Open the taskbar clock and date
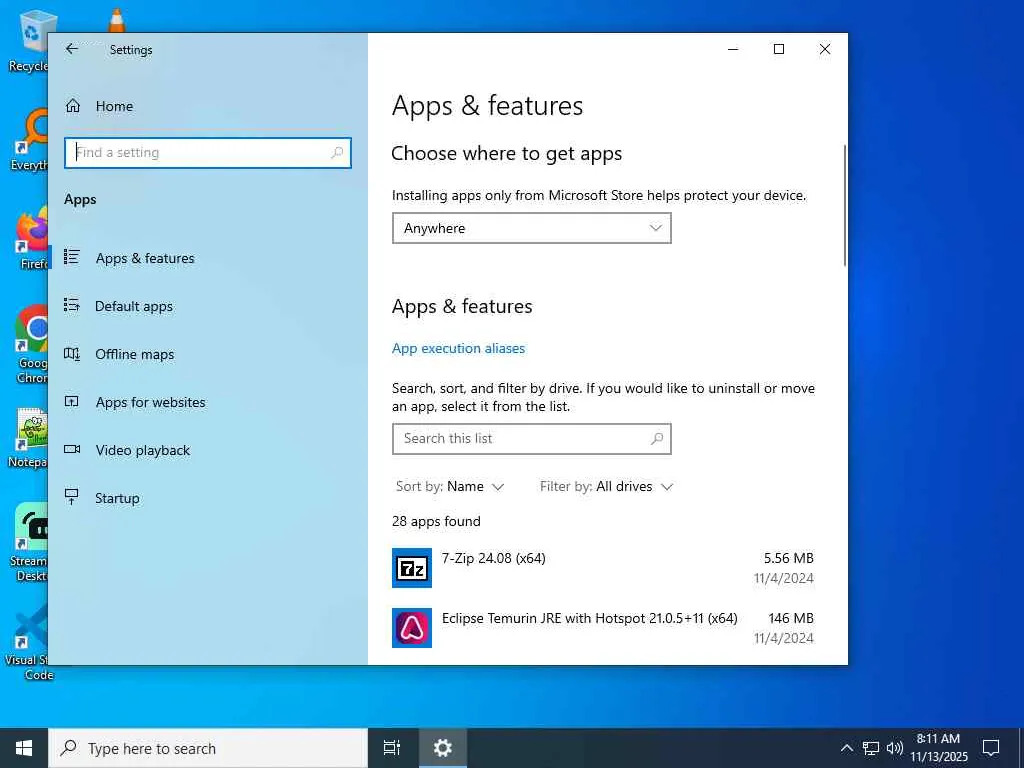This screenshot has width=1024, height=768. tap(938, 748)
